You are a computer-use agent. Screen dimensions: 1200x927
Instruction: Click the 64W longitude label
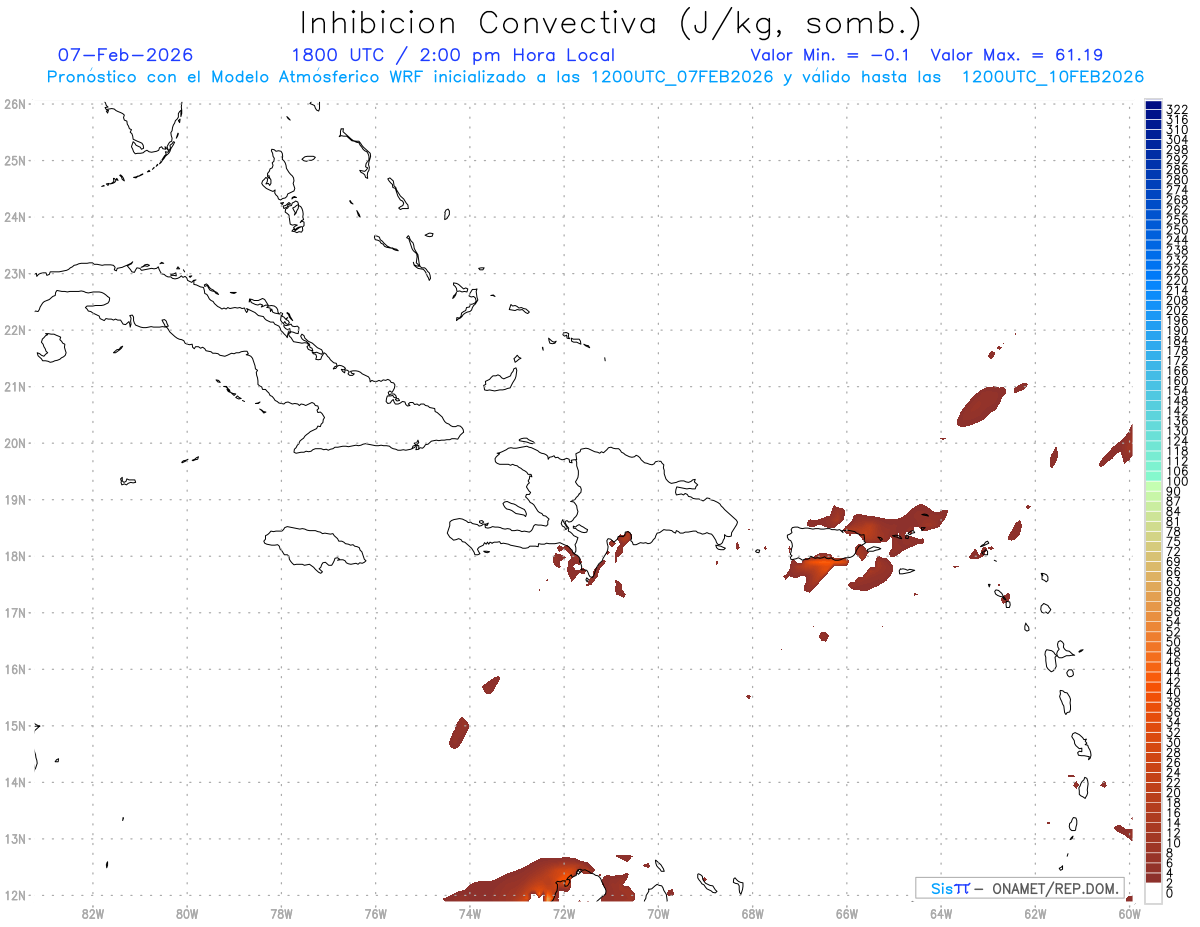941,912
